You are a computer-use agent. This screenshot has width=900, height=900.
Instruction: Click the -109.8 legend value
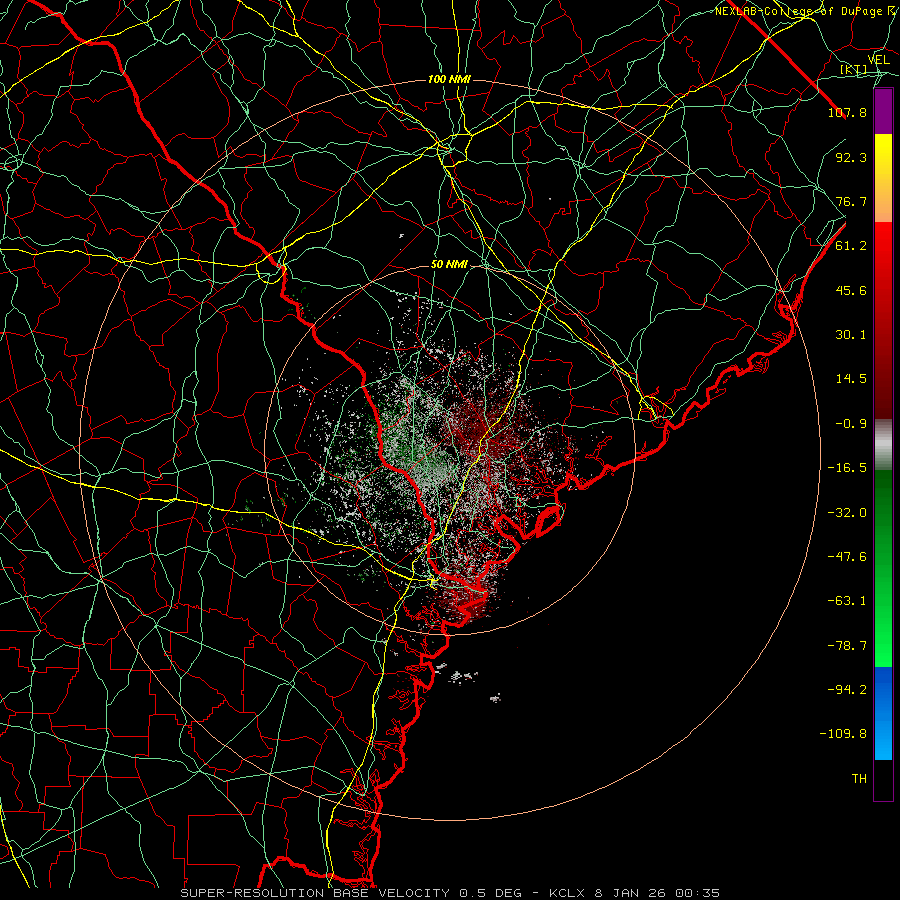click(x=843, y=734)
